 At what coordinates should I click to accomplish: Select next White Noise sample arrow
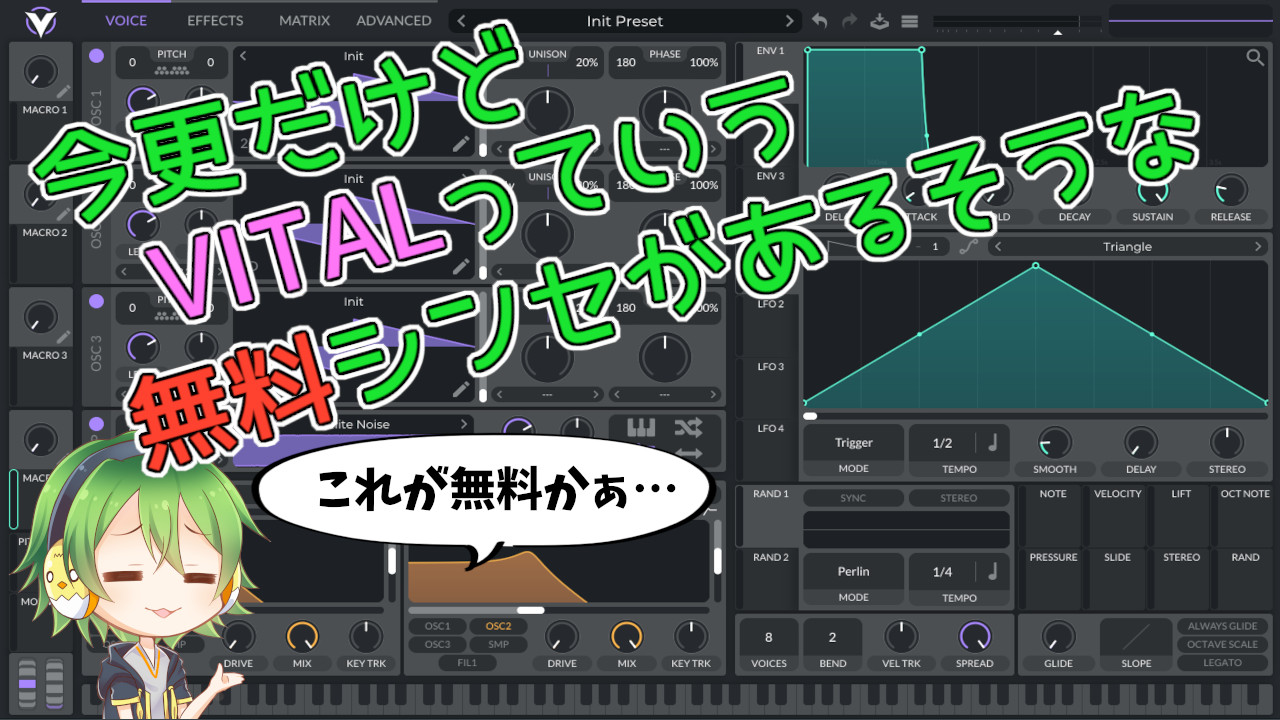[x=464, y=424]
